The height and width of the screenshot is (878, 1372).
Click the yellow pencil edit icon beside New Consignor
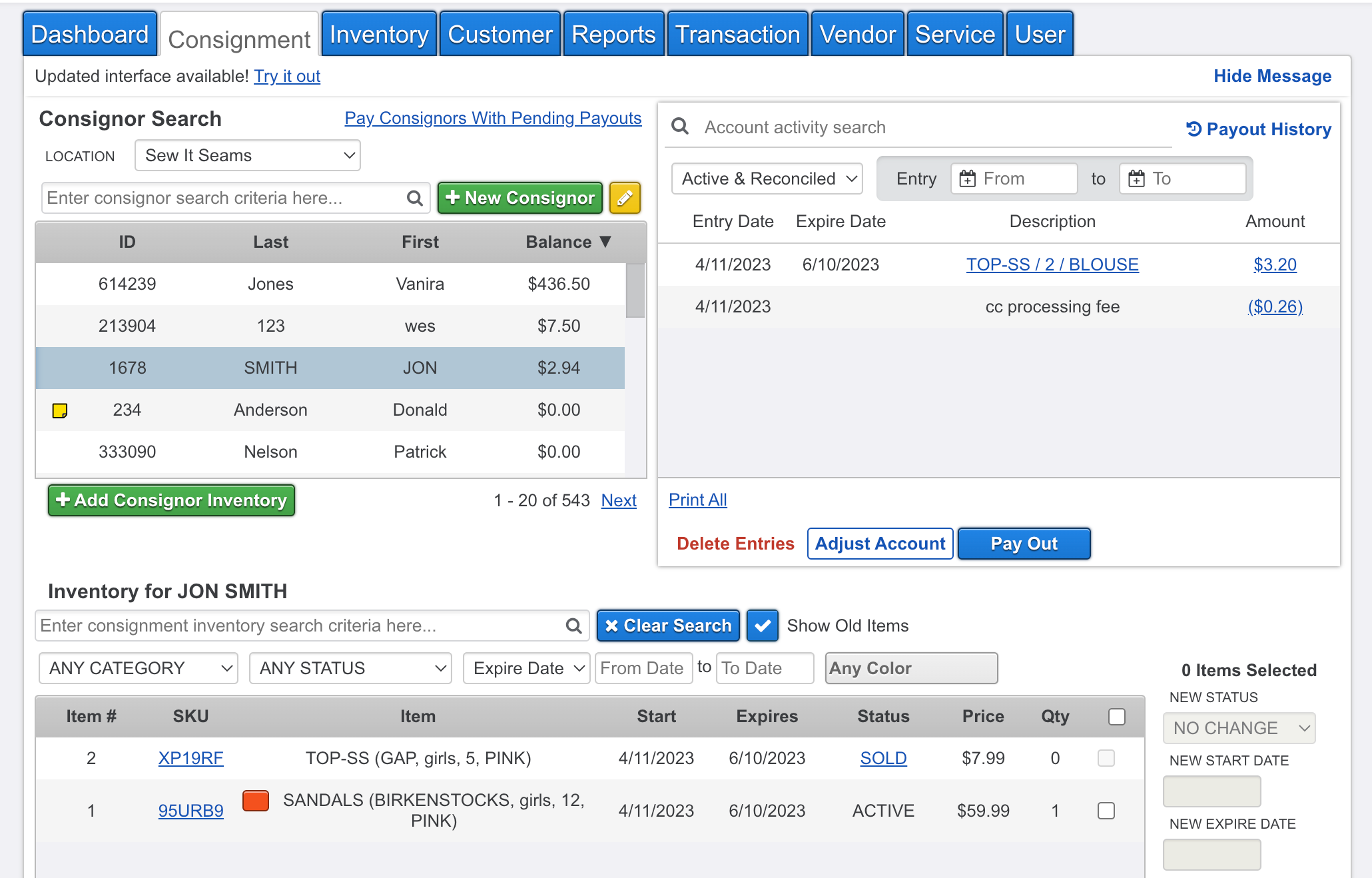tap(624, 198)
